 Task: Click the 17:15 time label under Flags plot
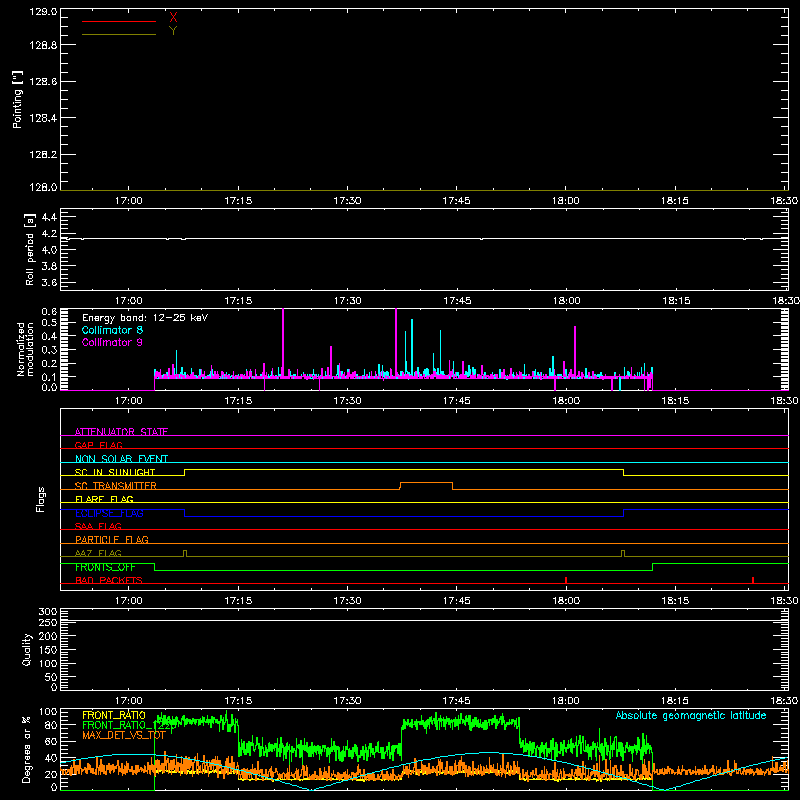[x=238, y=601]
